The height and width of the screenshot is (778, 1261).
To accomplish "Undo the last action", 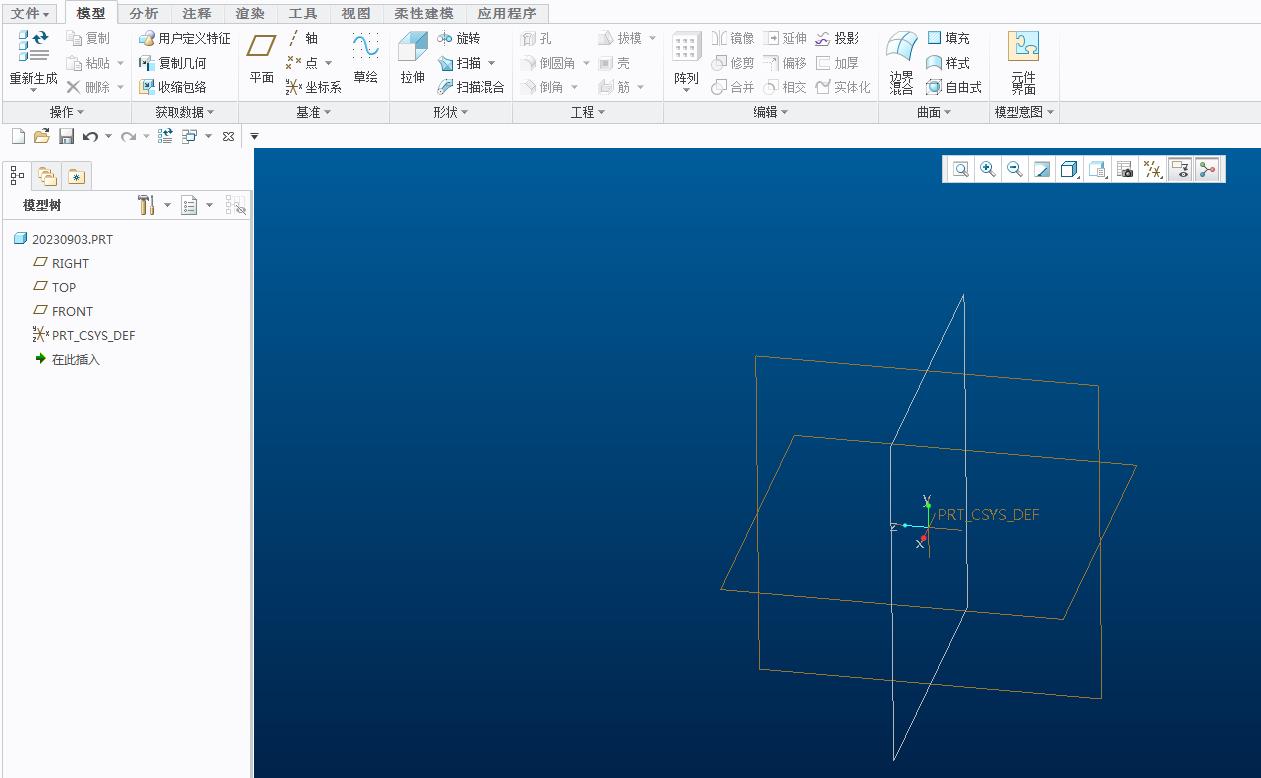I will coord(90,136).
